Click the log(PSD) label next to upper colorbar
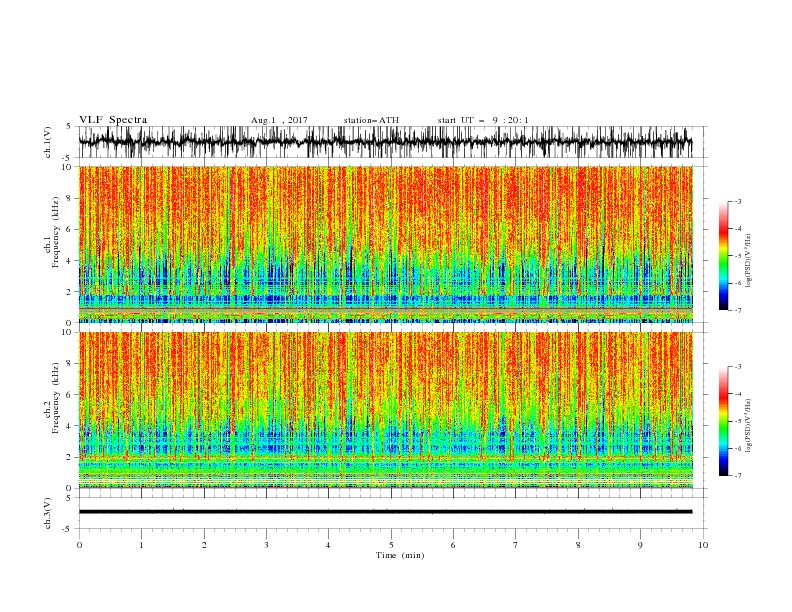The width and height of the screenshot is (792, 612). point(749,261)
